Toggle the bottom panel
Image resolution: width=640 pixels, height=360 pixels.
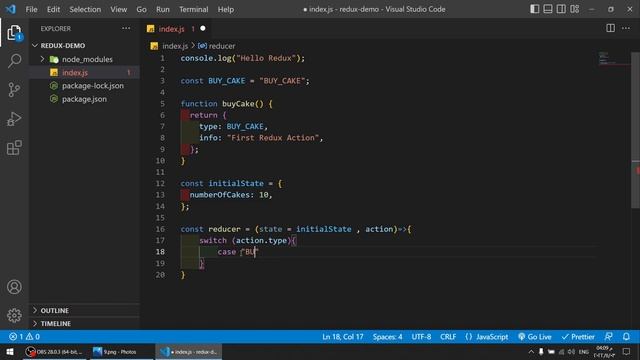[548, 9]
